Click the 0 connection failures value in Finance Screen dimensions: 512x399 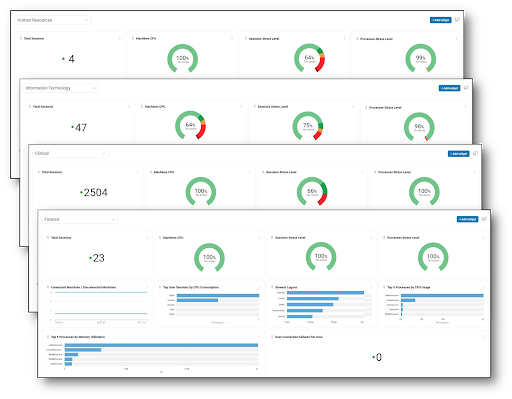pyautogui.click(x=379, y=357)
